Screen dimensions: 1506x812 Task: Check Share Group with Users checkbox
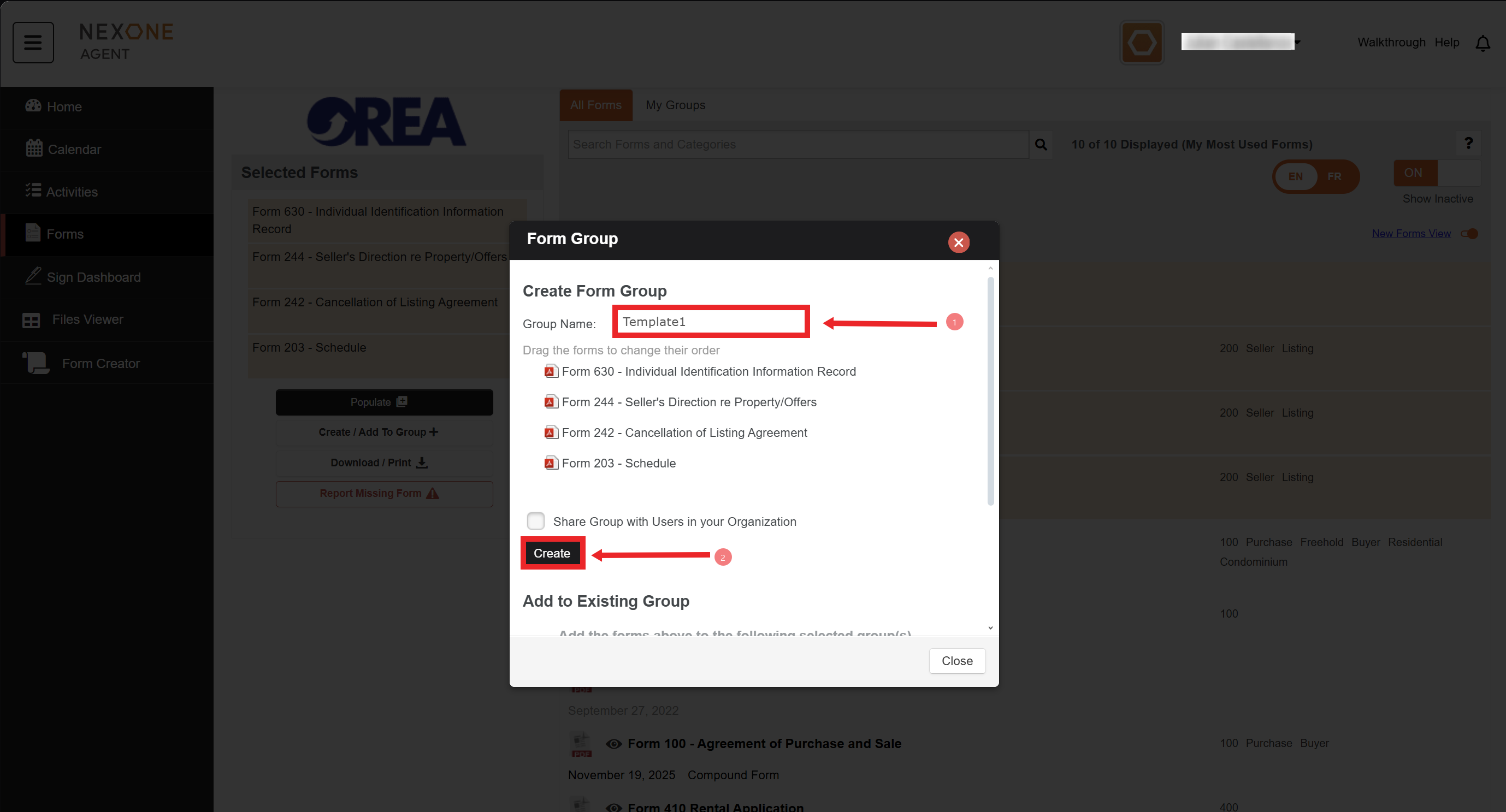[x=535, y=521]
